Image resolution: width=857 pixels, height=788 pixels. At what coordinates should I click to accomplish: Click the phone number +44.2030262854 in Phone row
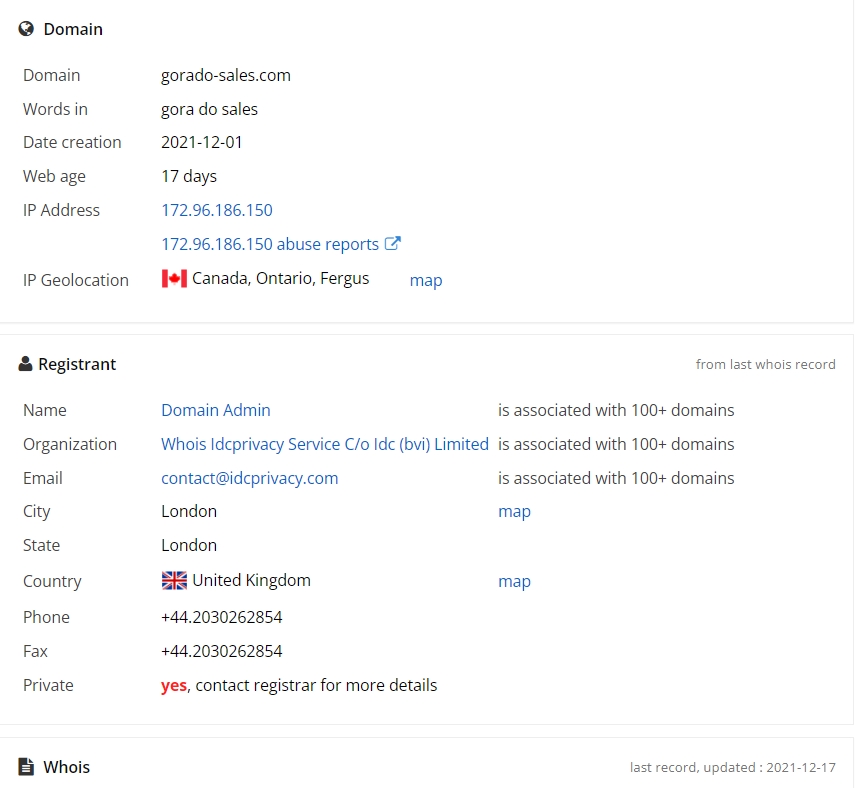point(221,618)
